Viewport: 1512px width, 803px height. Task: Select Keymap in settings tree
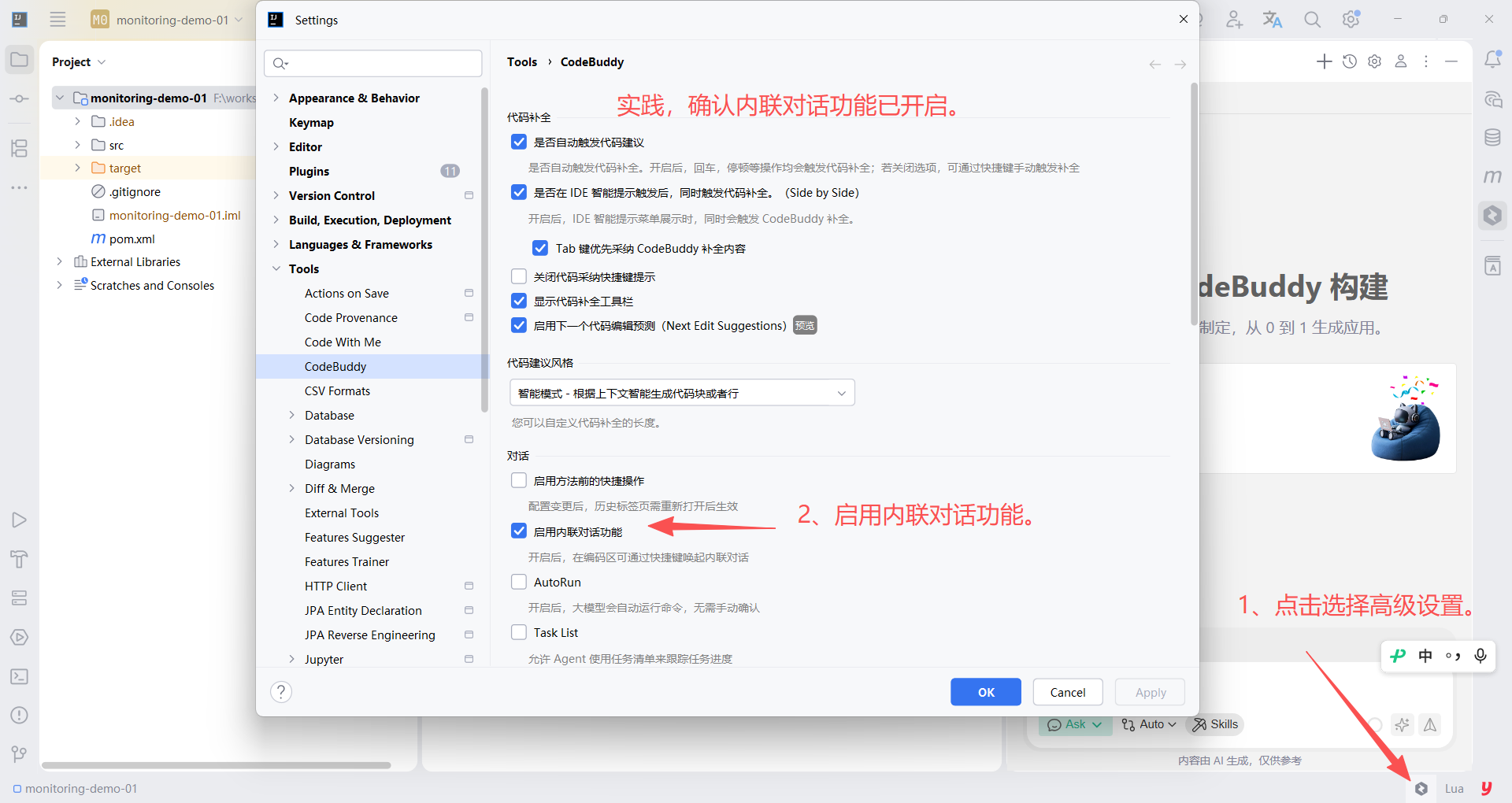[x=311, y=122]
